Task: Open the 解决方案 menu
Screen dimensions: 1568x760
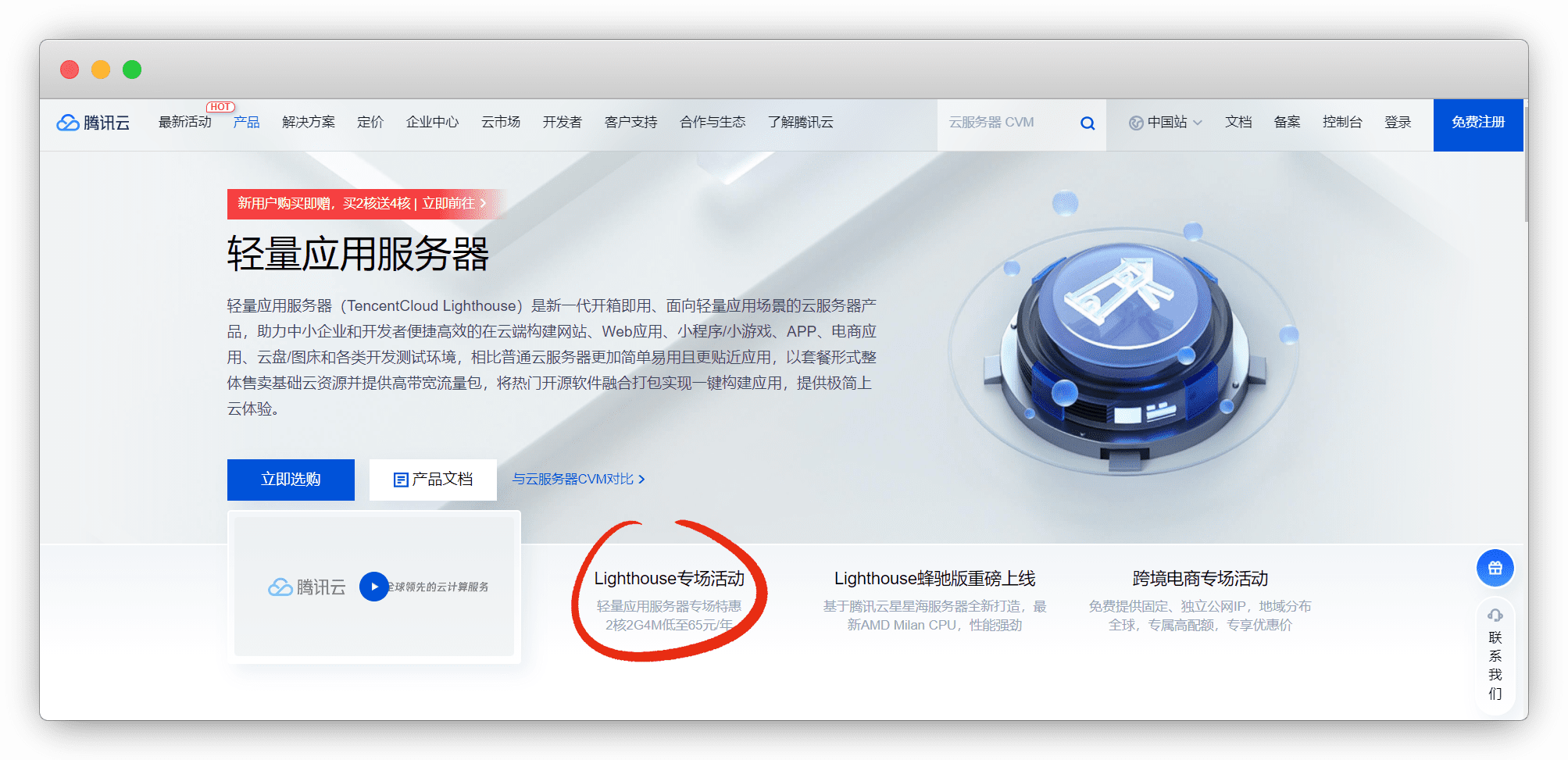Action: pos(308,123)
